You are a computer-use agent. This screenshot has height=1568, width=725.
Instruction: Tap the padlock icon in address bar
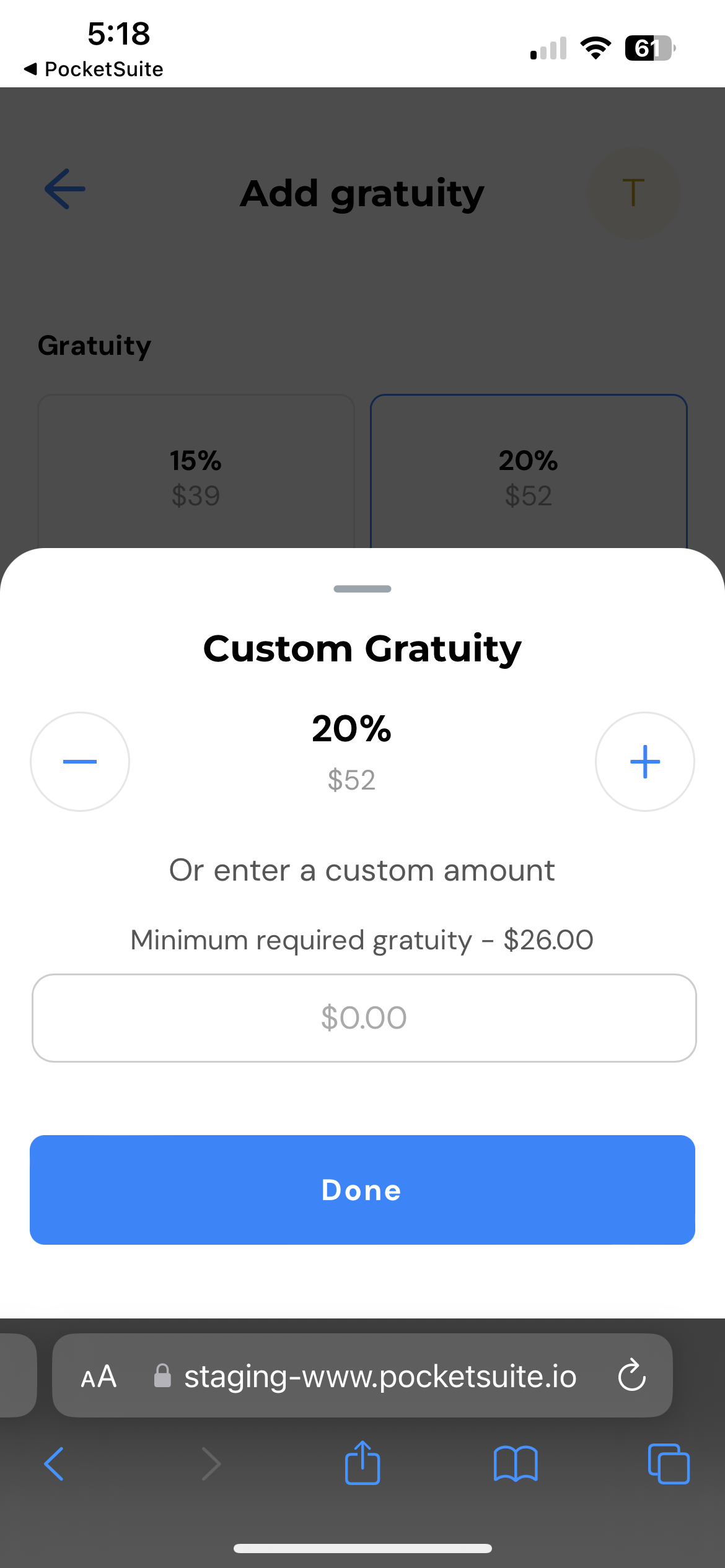[x=163, y=1376]
